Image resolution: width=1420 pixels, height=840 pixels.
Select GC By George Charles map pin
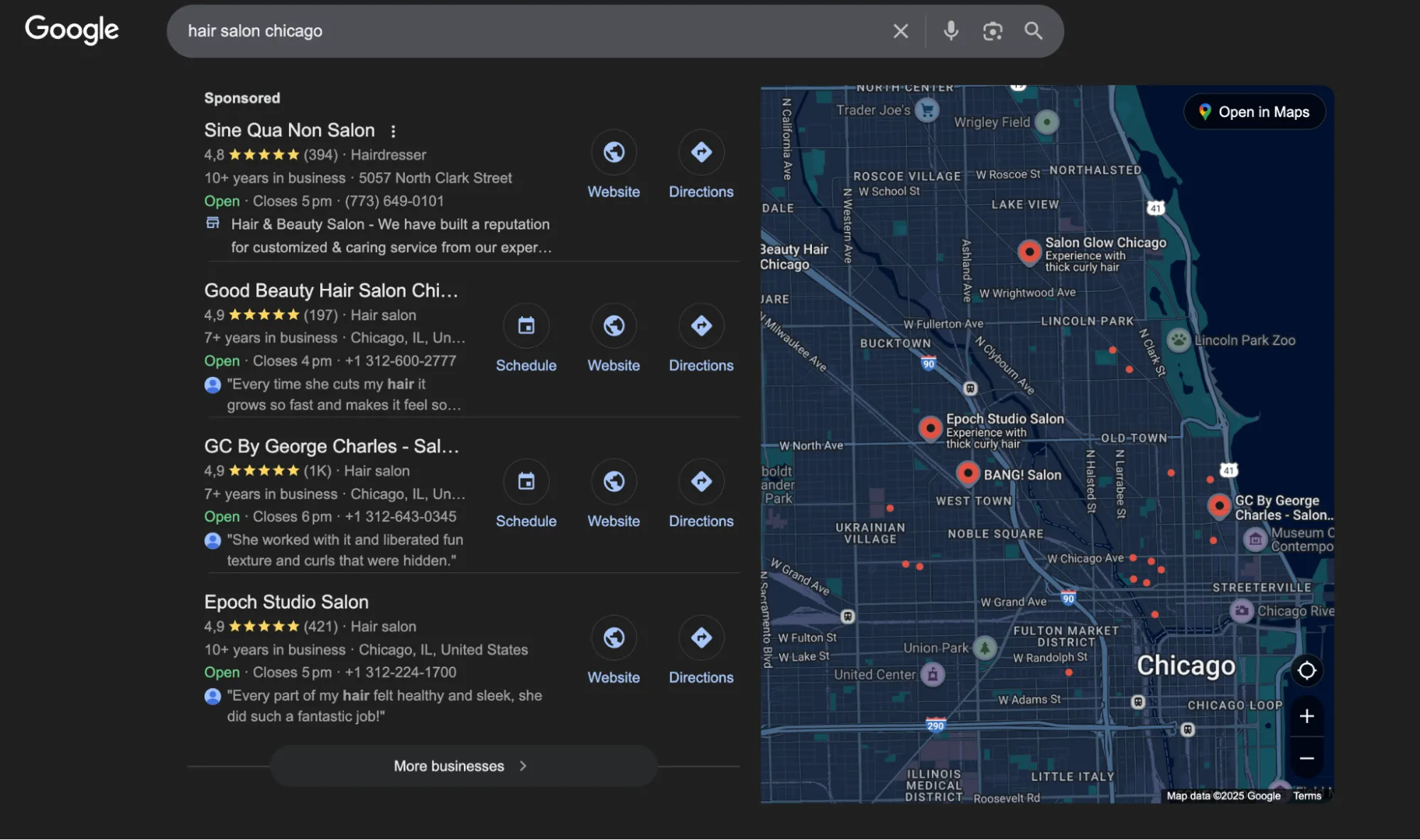(1219, 506)
